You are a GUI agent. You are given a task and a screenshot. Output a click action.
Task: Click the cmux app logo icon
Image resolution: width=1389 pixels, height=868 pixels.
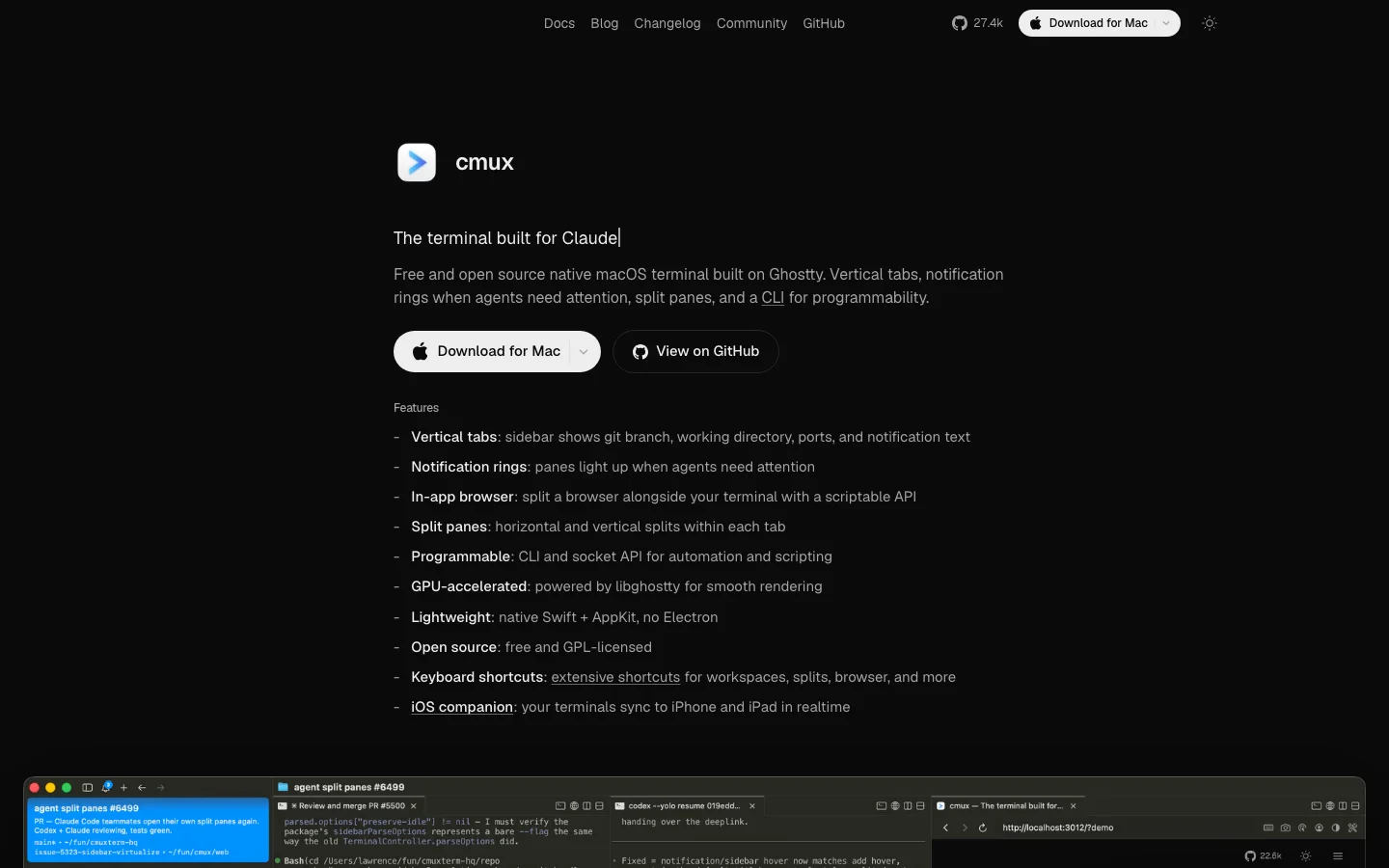tap(417, 162)
